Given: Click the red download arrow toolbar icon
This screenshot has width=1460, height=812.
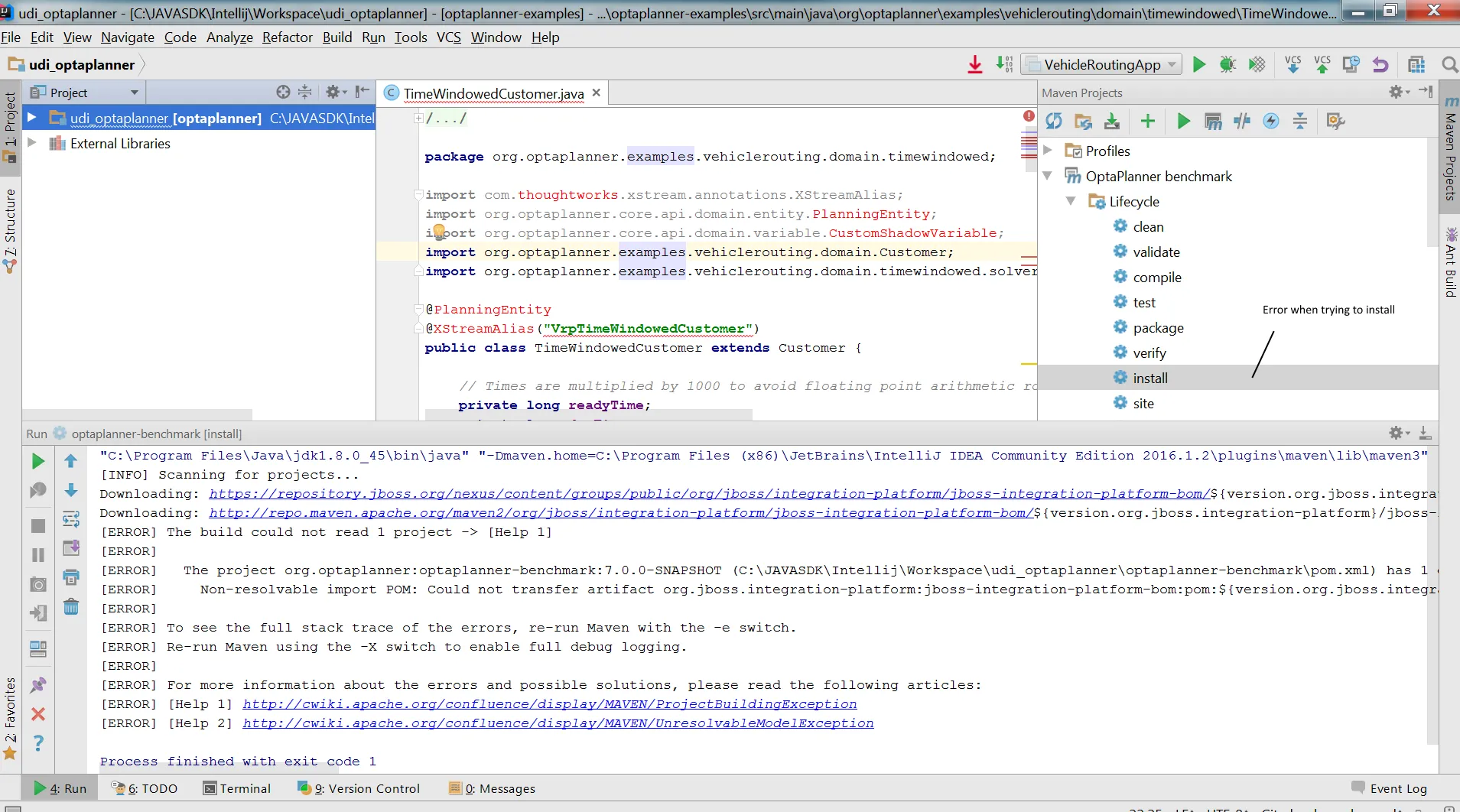Looking at the screenshot, I should coord(975,65).
